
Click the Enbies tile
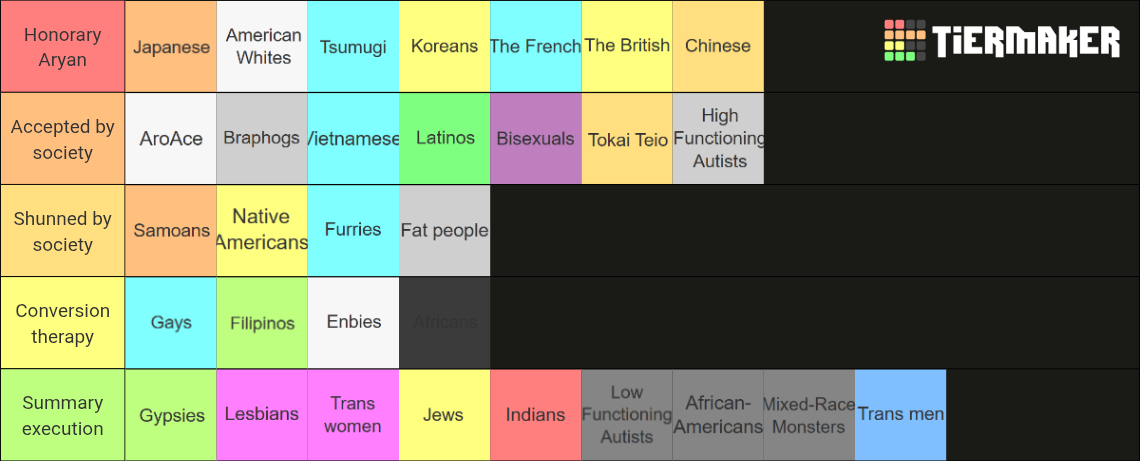coord(353,323)
